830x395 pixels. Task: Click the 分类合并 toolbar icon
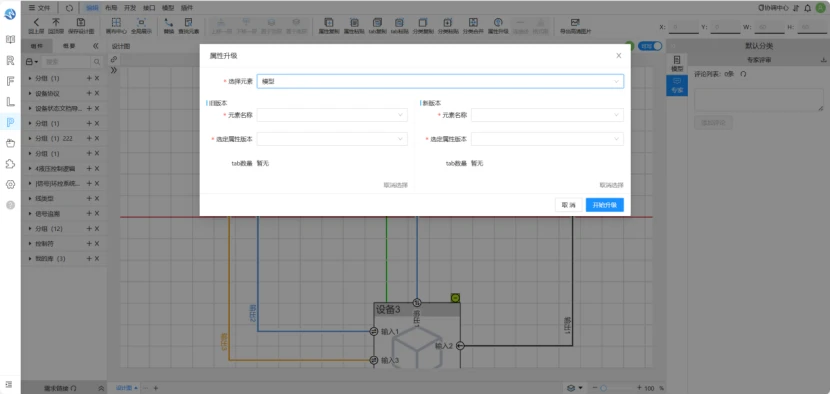pos(473,22)
